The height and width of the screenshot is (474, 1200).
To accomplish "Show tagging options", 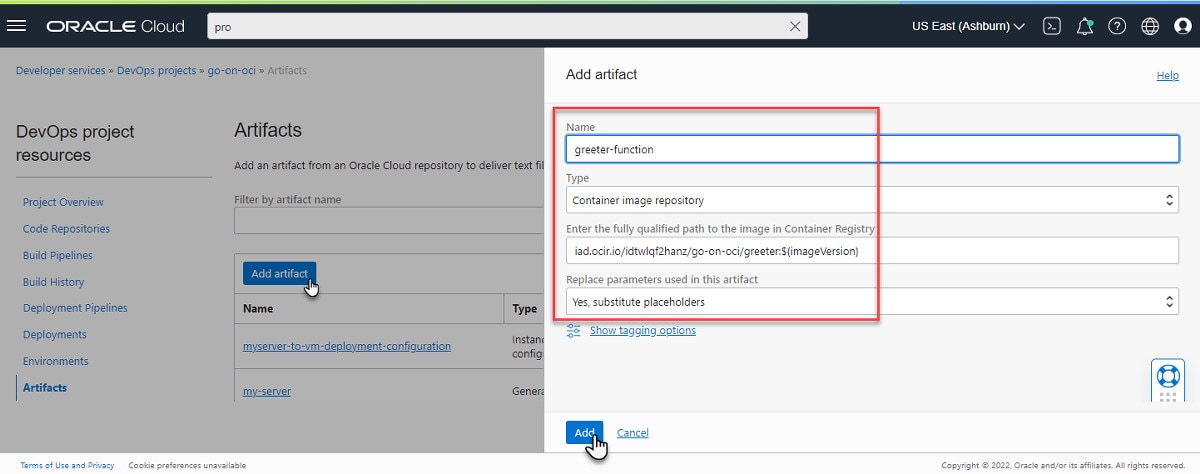I will point(642,331).
